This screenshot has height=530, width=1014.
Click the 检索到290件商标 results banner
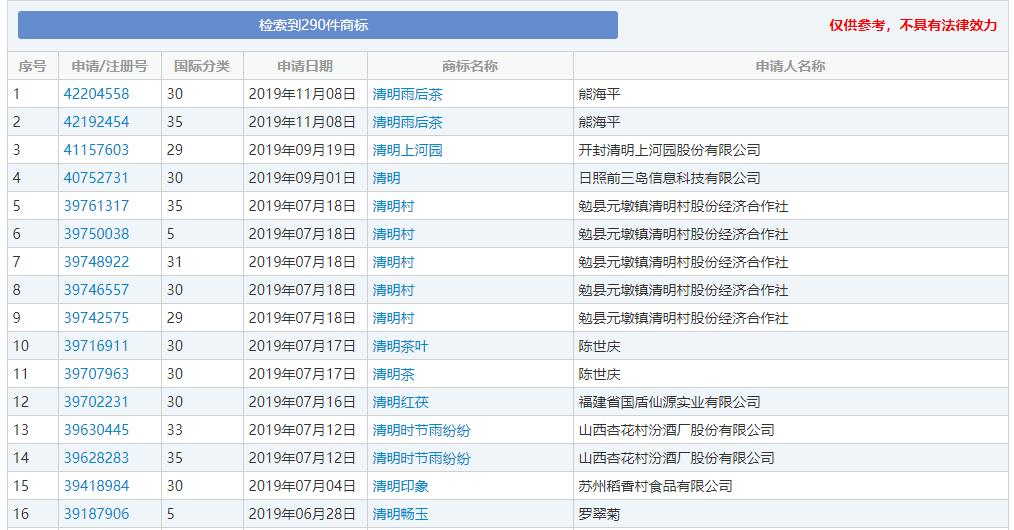(x=318, y=25)
